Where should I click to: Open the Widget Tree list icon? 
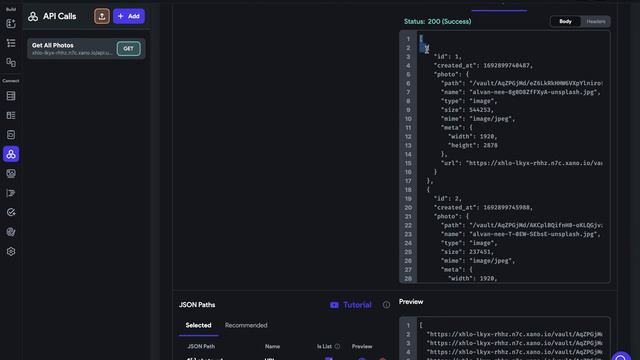click(x=11, y=43)
